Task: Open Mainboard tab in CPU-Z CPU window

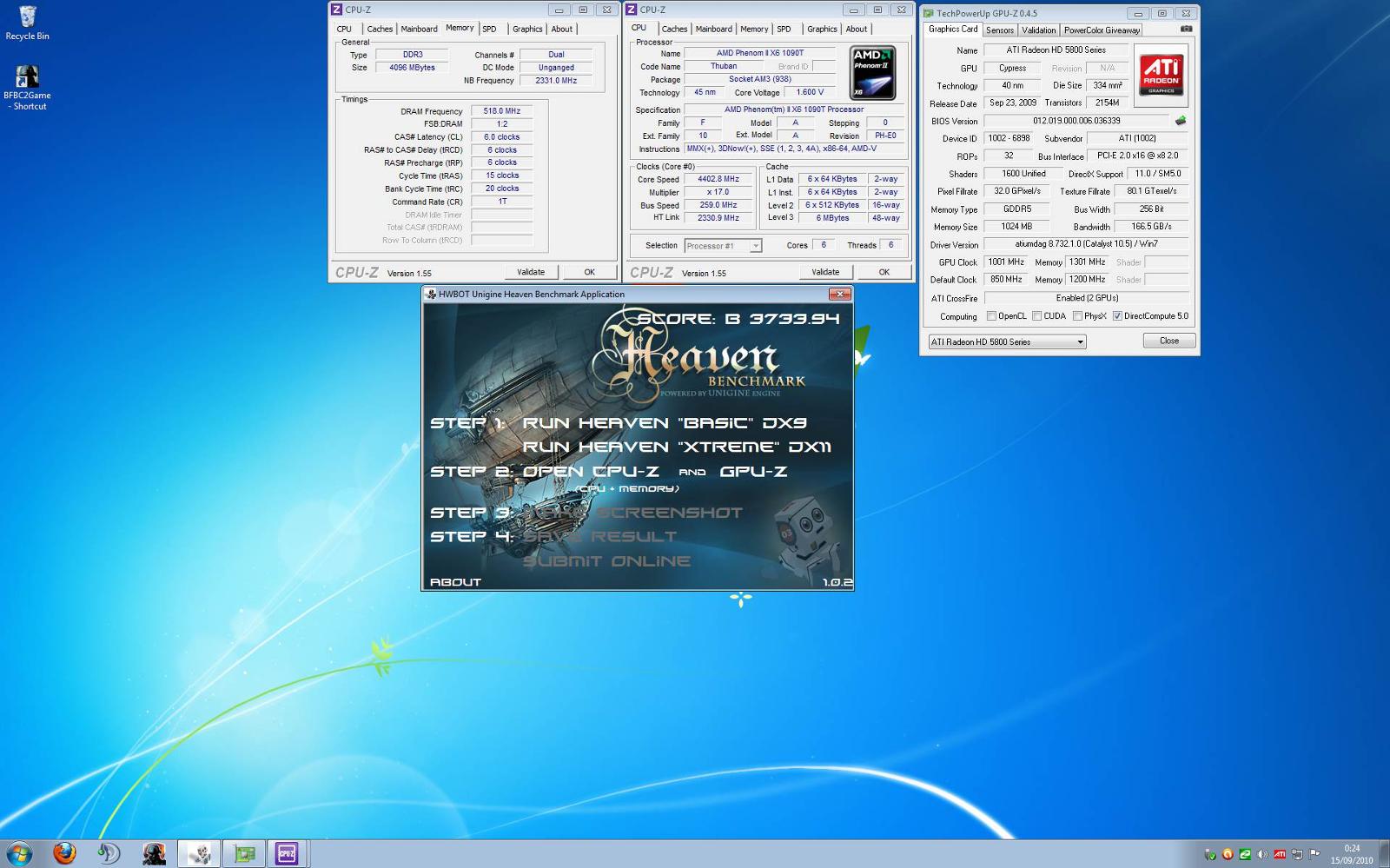Action: (x=713, y=29)
